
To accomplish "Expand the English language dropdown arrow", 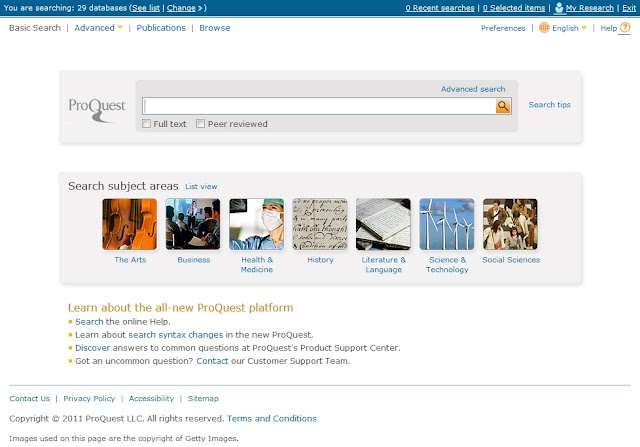I will pyautogui.click(x=584, y=28).
